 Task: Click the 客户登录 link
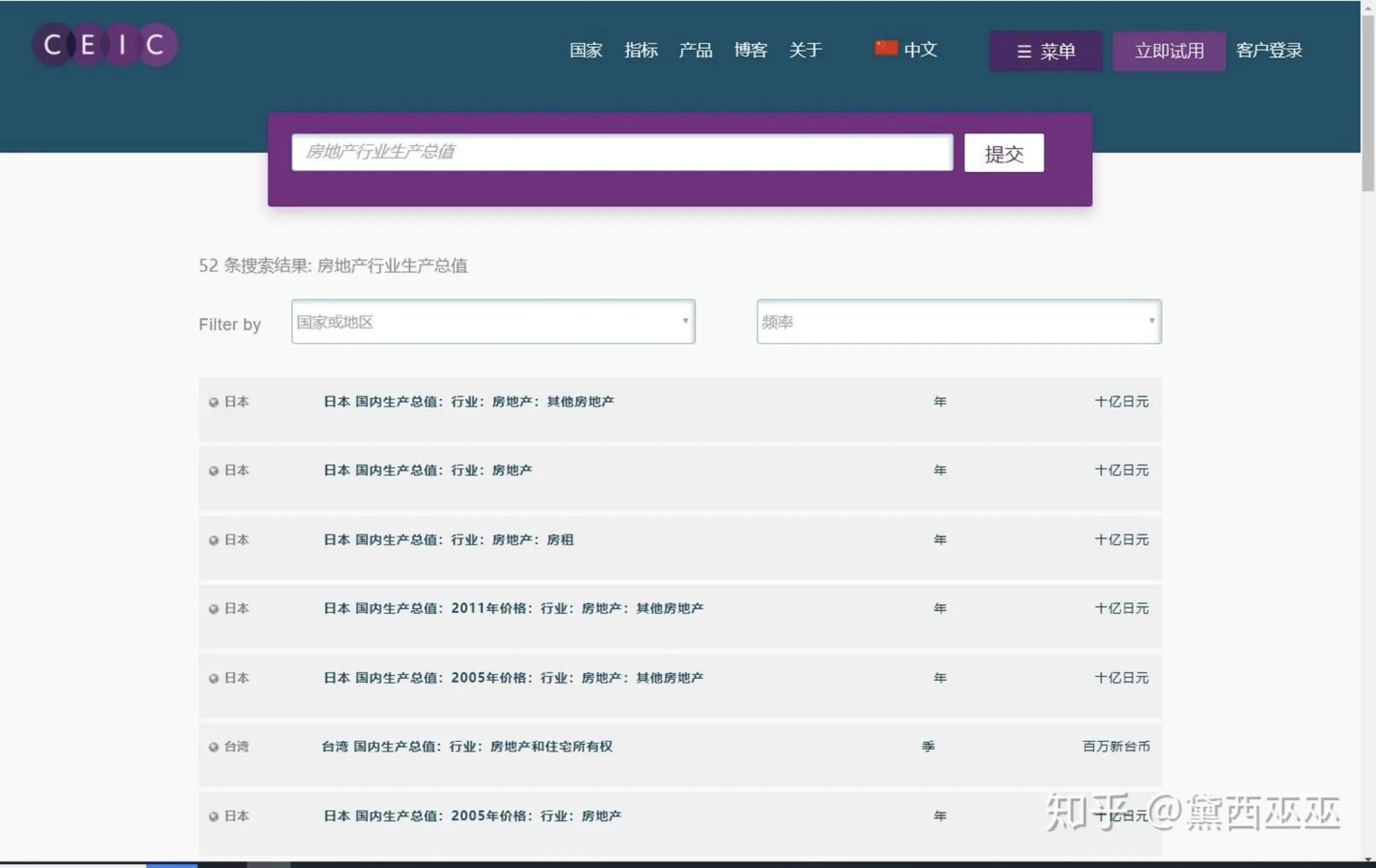(x=1269, y=50)
